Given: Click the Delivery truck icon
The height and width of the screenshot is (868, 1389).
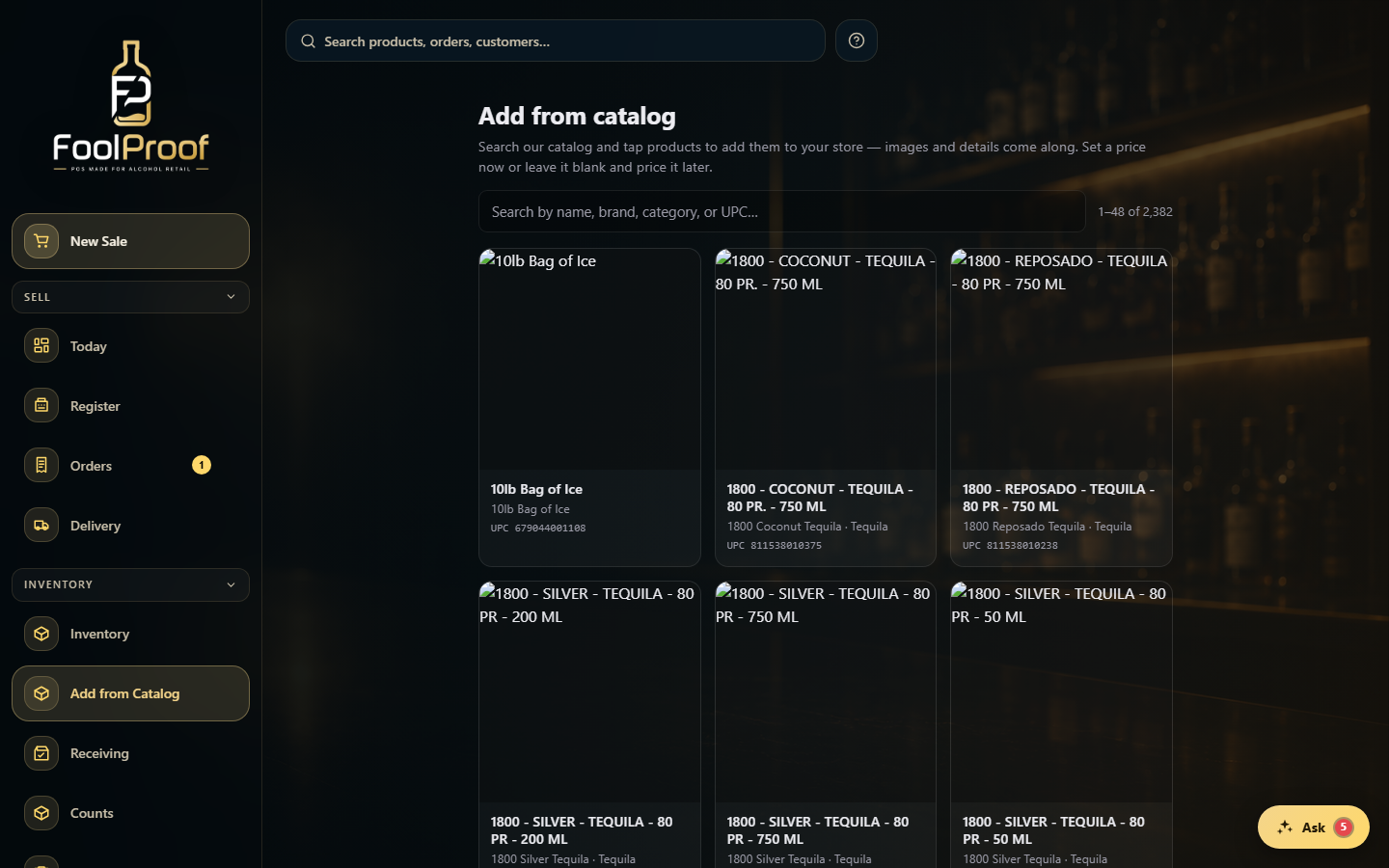Looking at the screenshot, I should (41, 525).
